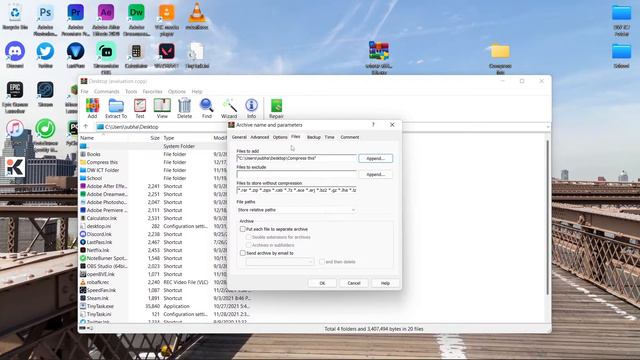Click the Delete trash can toolbar icon
640x360 pixels.
coord(184,108)
